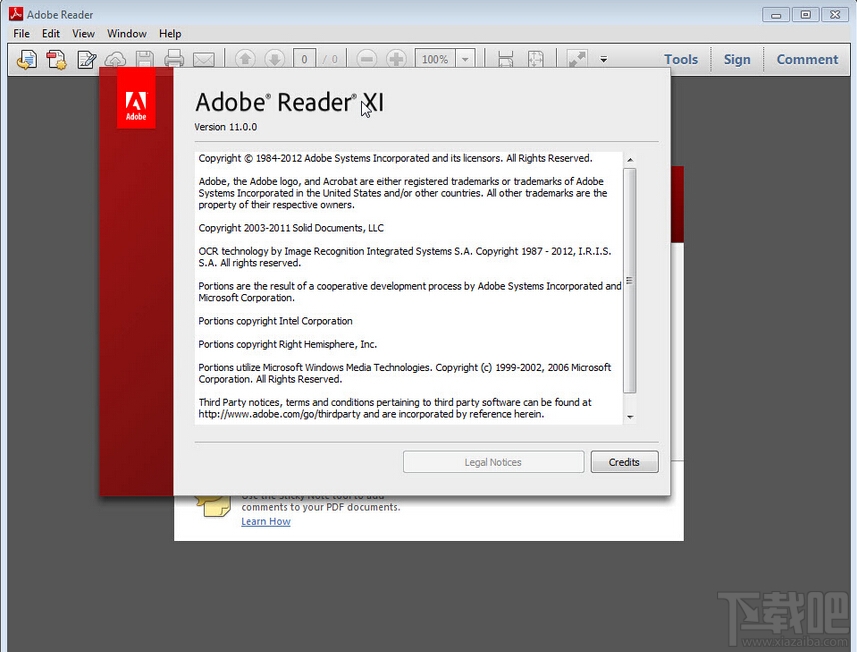
Task: Expand the toolbar customization dropdown arrow
Action: point(603,59)
